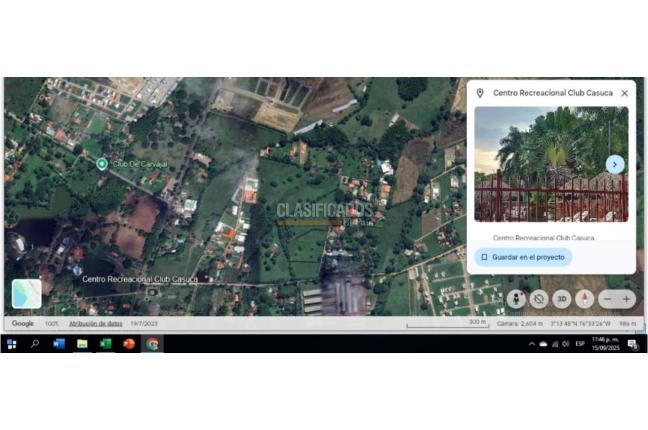Open the place photo of red fence
This screenshot has height=430, width=648.
[551, 164]
